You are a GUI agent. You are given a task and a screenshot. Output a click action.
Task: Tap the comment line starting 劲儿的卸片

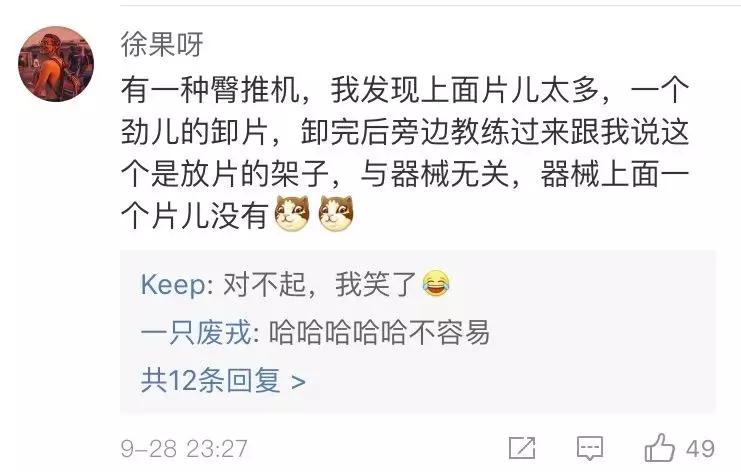pyautogui.click(x=405, y=132)
